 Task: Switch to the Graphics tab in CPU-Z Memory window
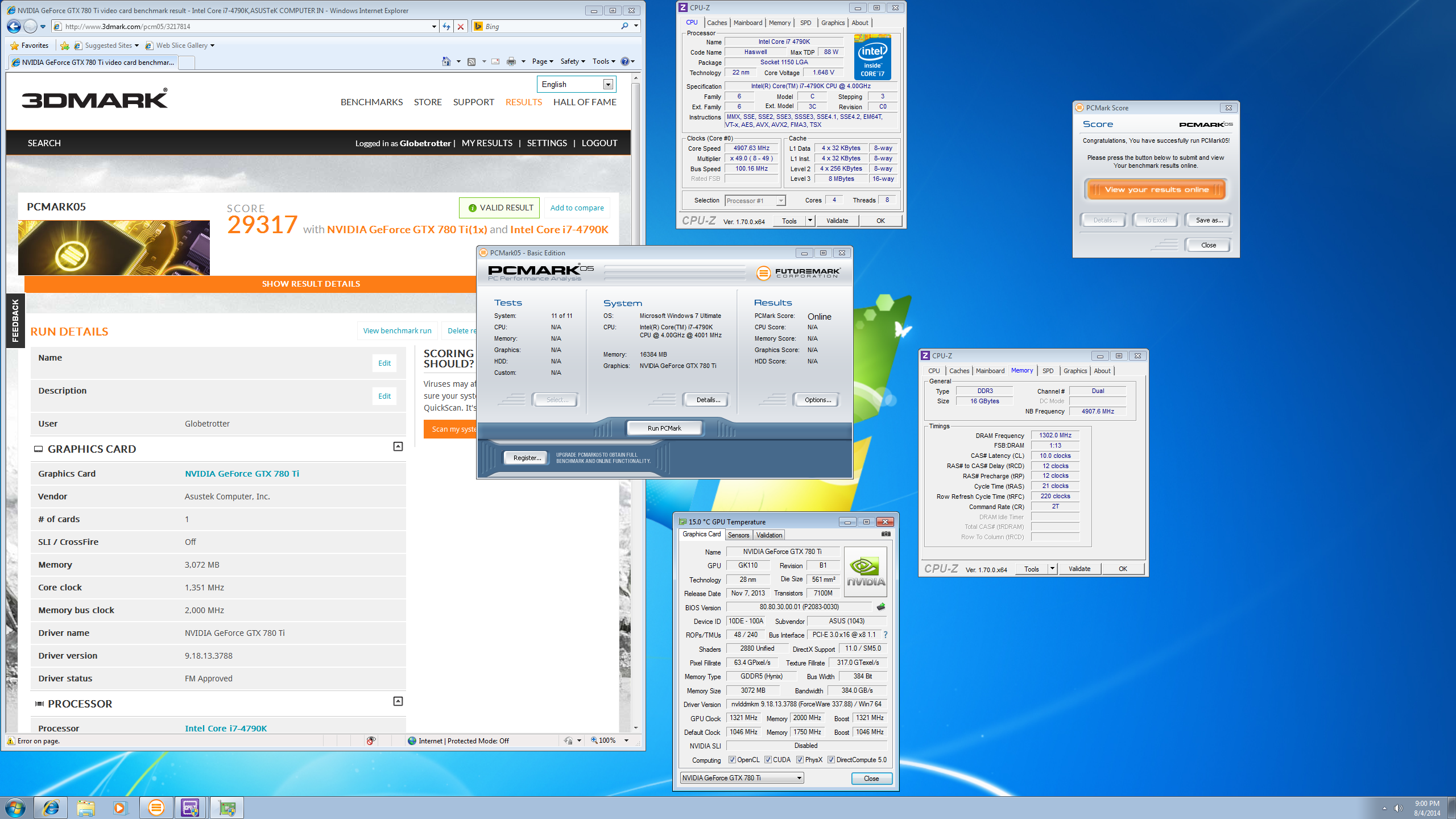point(1075,371)
